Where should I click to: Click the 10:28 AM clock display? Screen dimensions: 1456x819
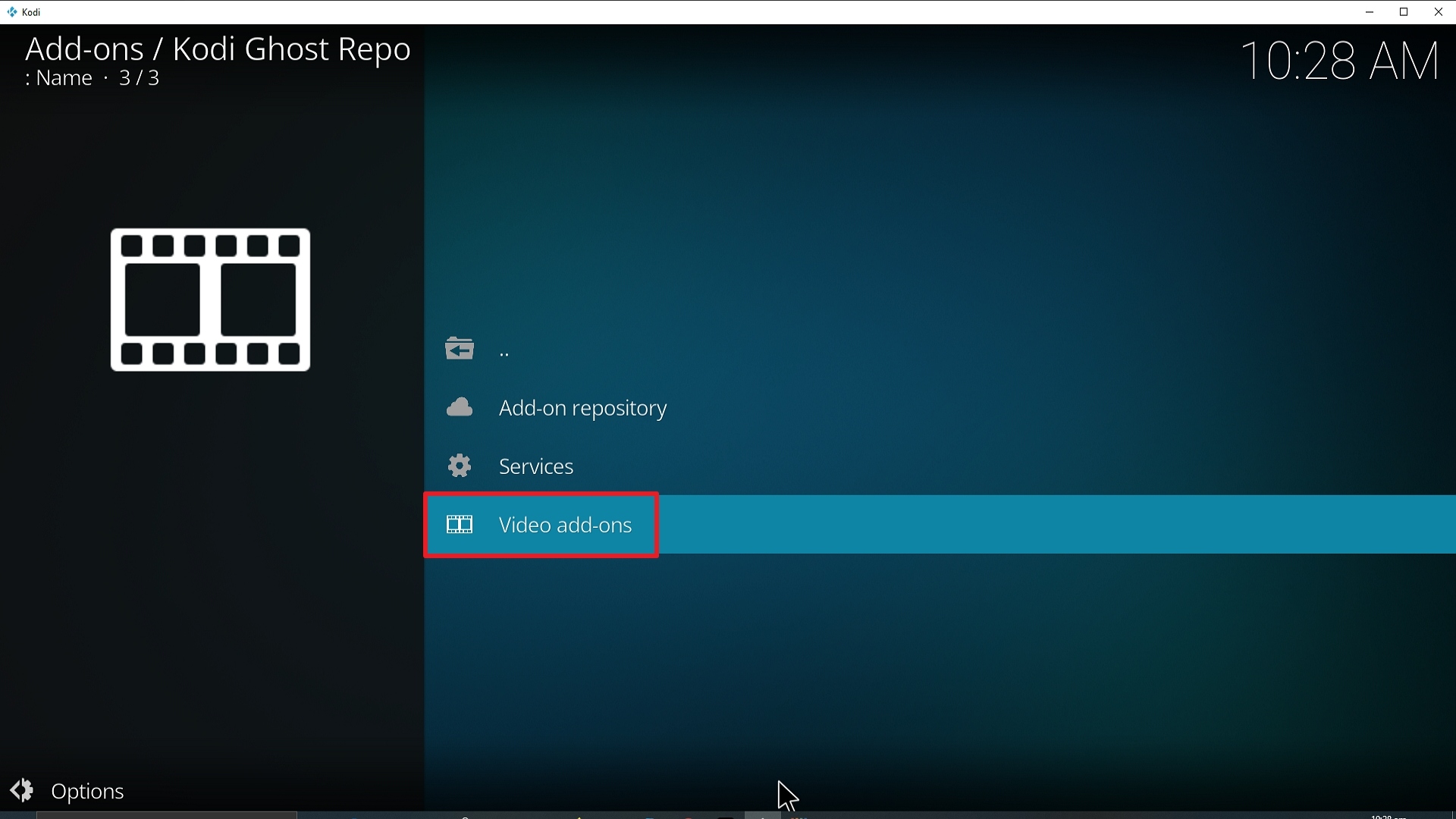point(1340,61)
